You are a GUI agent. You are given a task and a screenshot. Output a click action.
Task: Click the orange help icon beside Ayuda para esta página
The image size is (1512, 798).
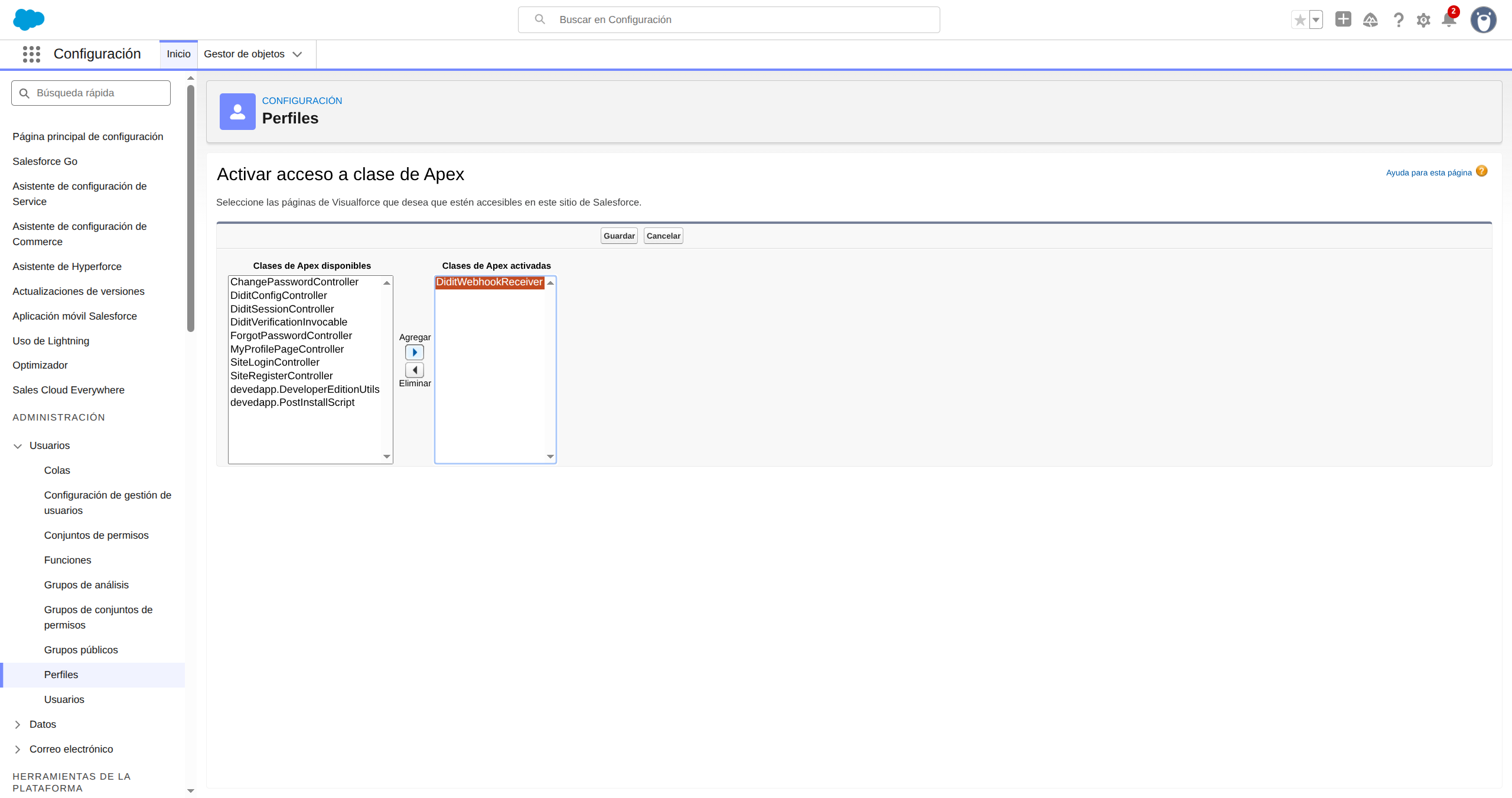(1481, 171)
